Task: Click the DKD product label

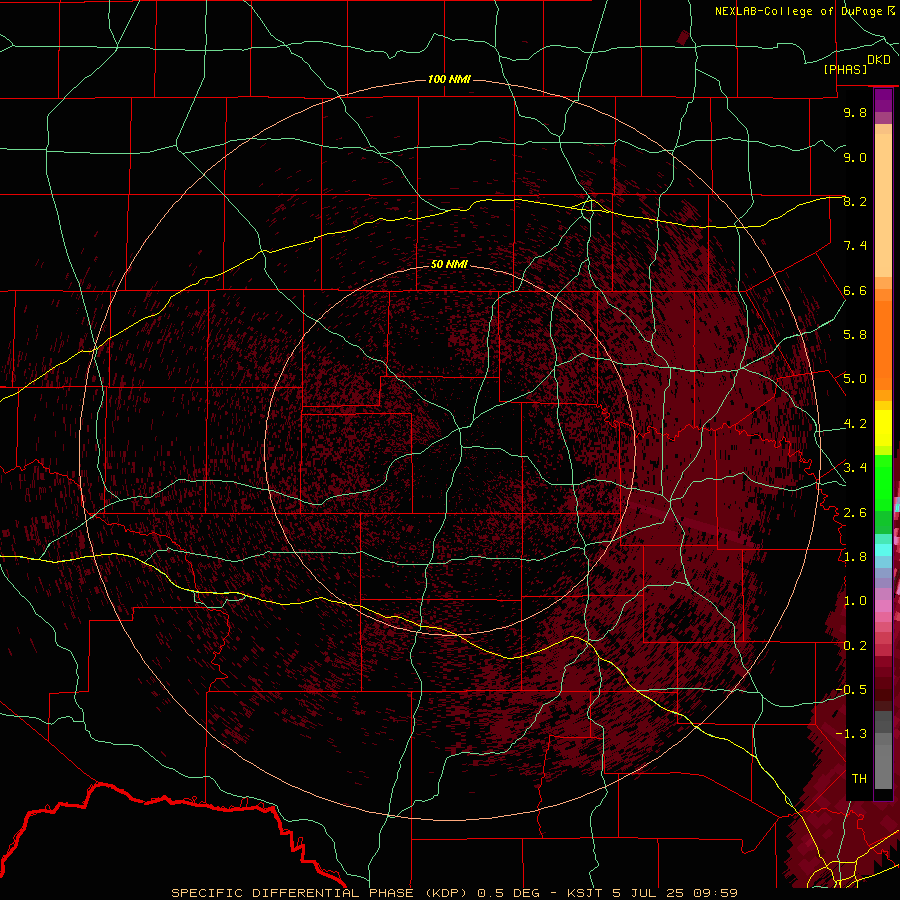Action: pyautogui.click(x=879, y=59)
